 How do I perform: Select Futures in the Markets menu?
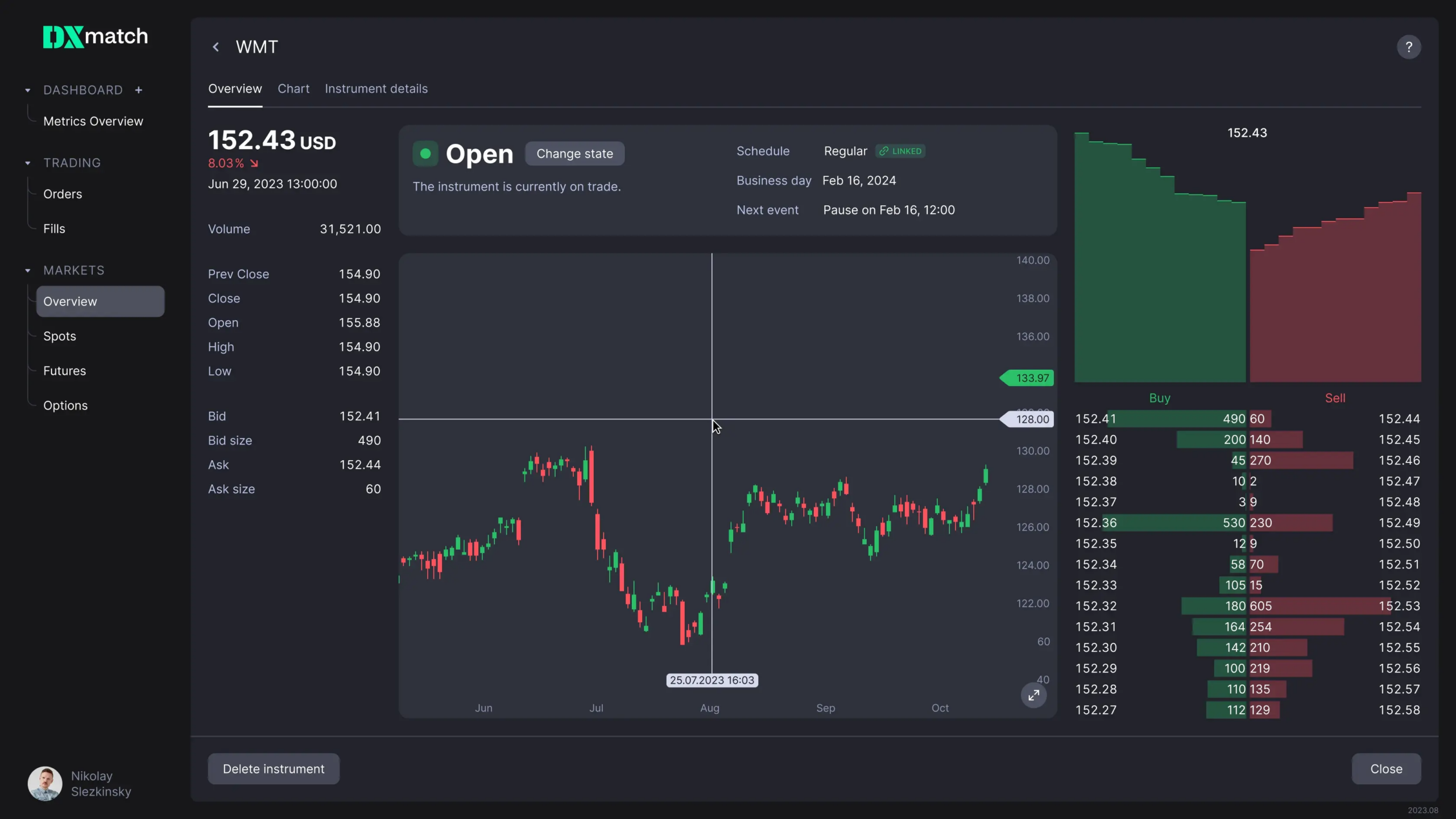click(65, 371)
